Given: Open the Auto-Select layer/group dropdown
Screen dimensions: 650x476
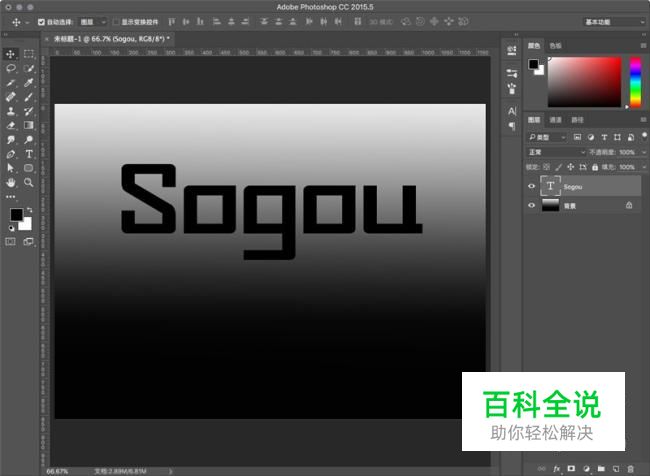Looking at the screenshot, I should 93,22.
